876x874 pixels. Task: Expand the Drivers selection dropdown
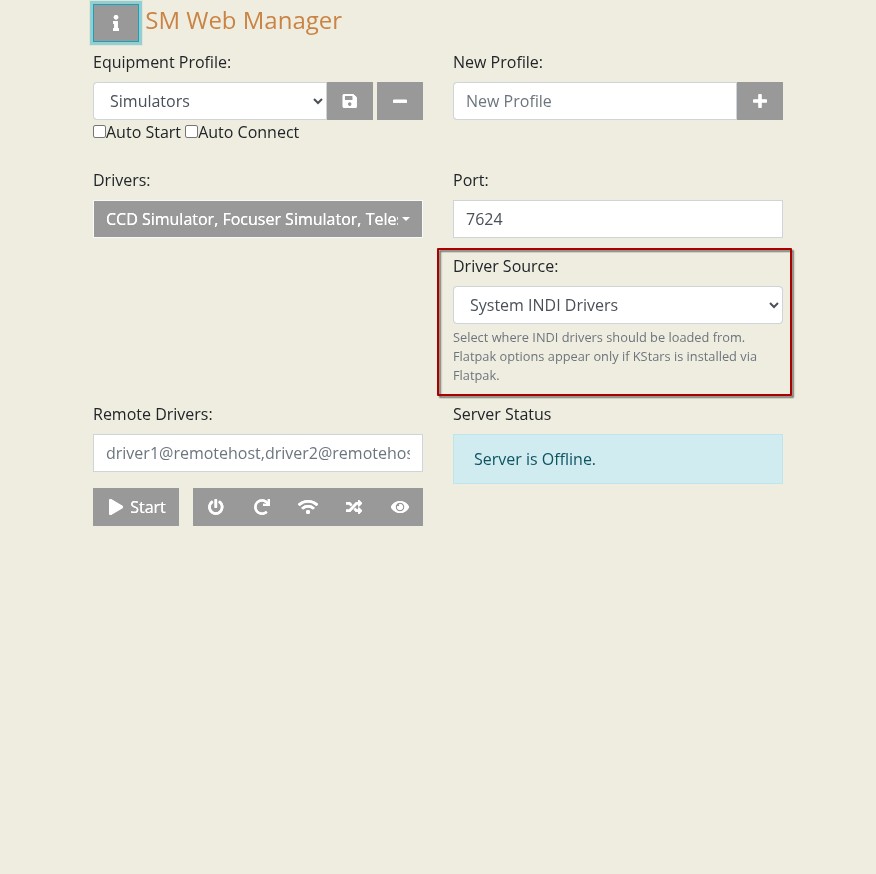pos(258,219)
